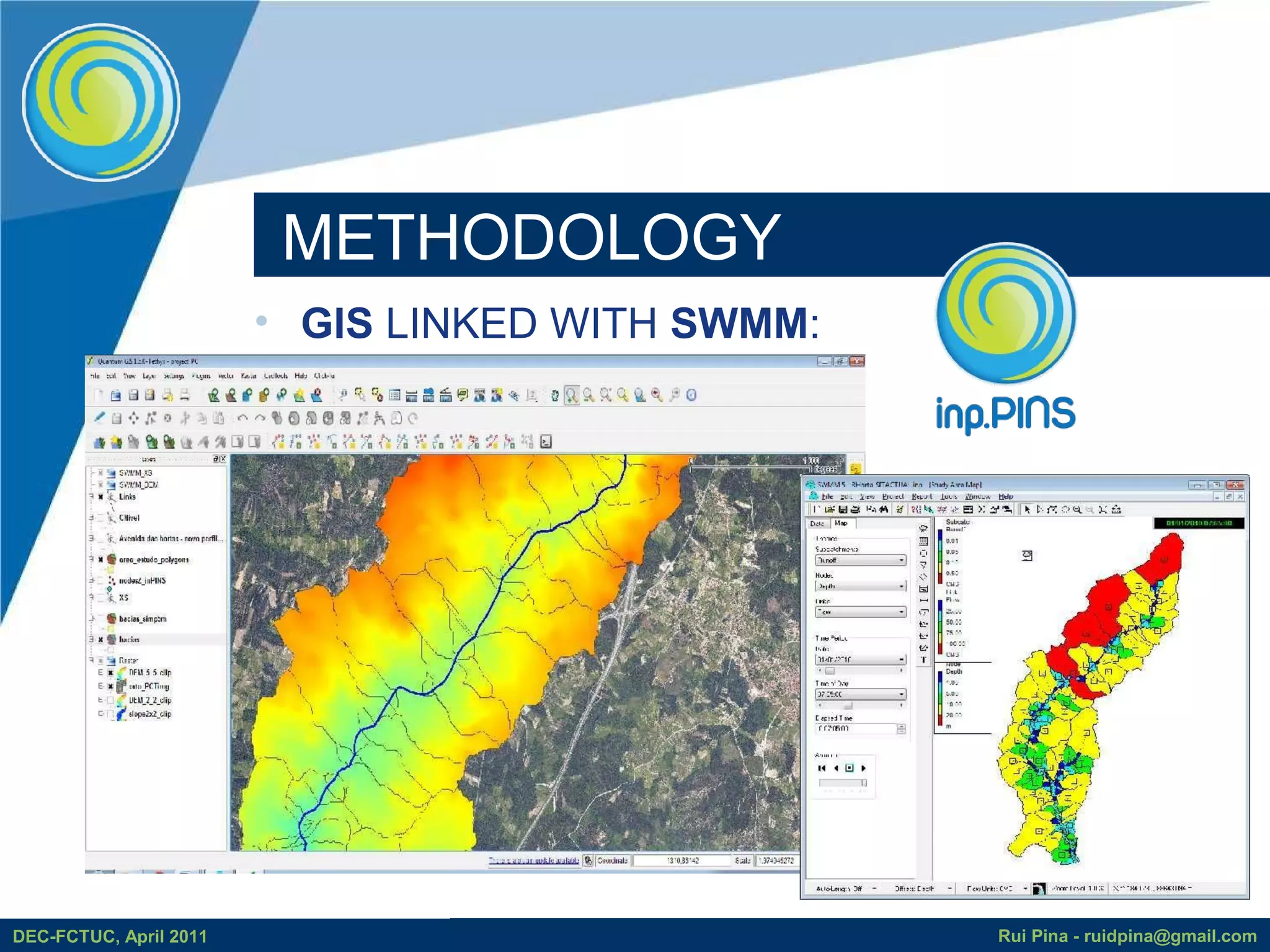Open the attribute table icon in QGIS
The width and height of the screenshot is (1270, 952).
[394, 395]
